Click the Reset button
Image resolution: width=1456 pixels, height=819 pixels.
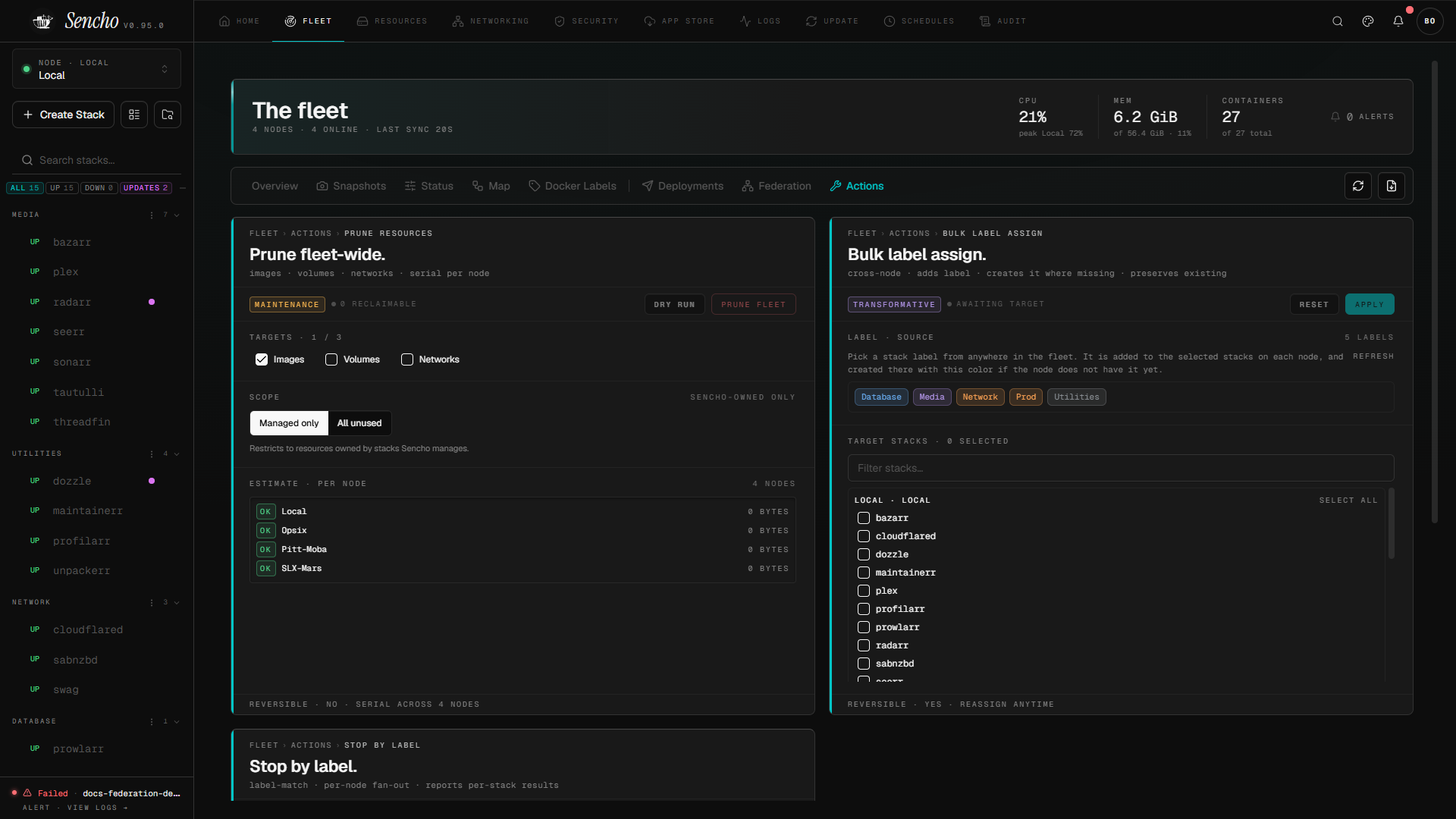(1314, 304)
